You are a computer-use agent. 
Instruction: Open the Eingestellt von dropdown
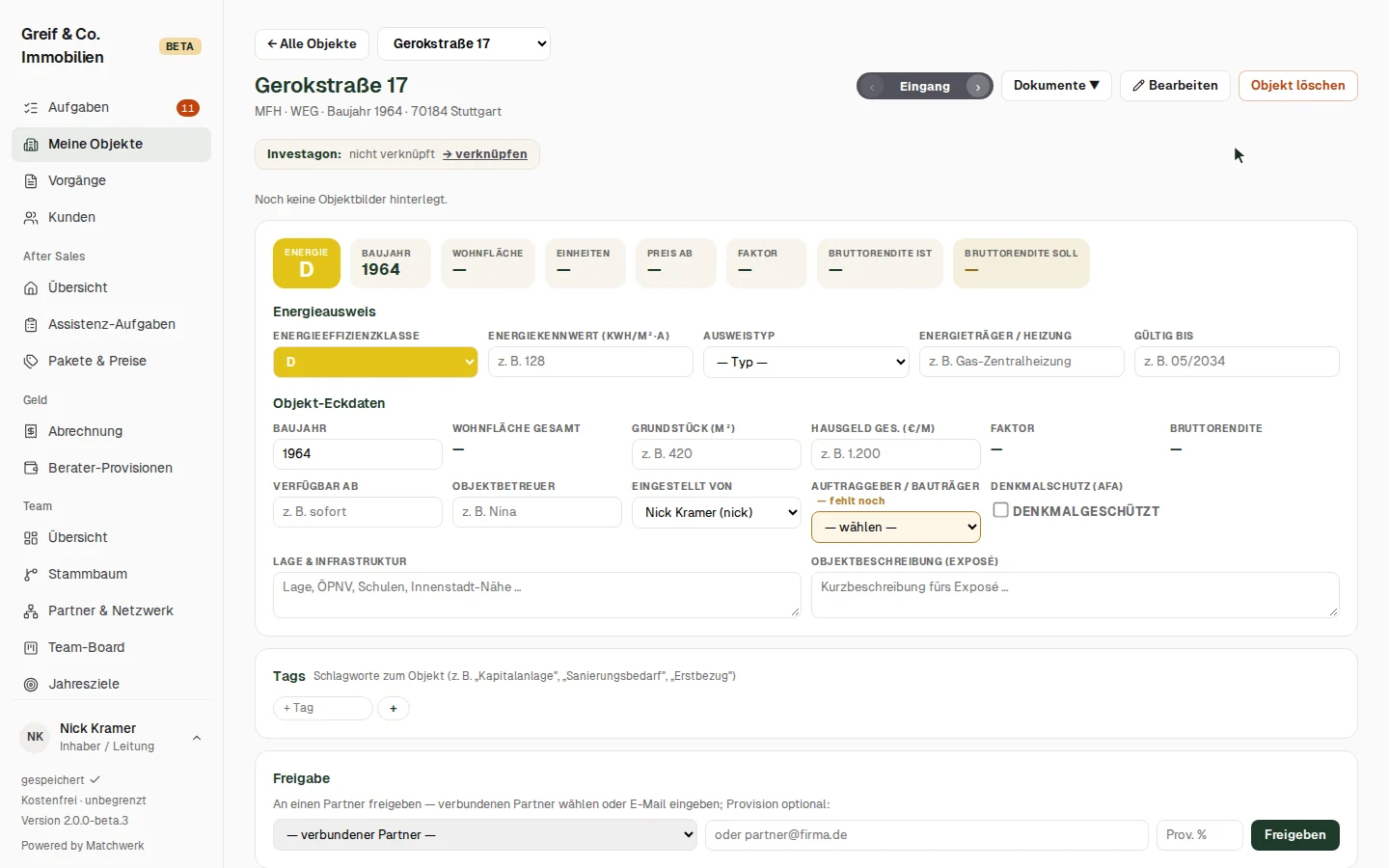point(717,512)
